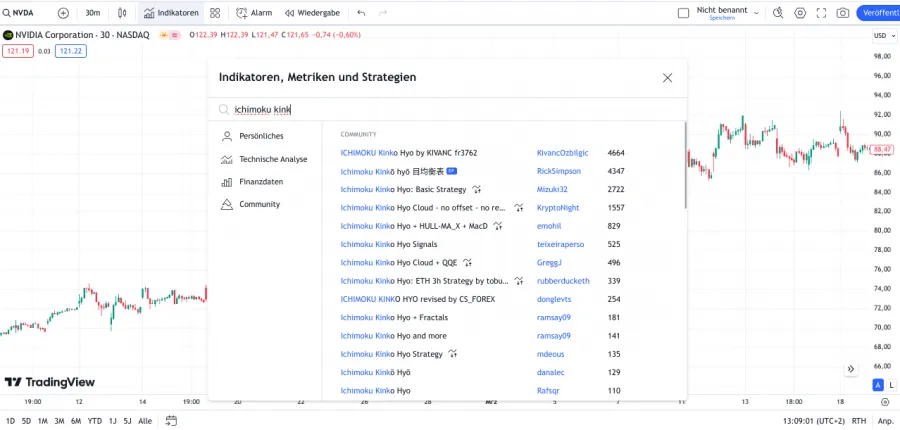Open the candlestick chart type menu
The width and height of the screenshot is (900, 430).
[122, 13]
